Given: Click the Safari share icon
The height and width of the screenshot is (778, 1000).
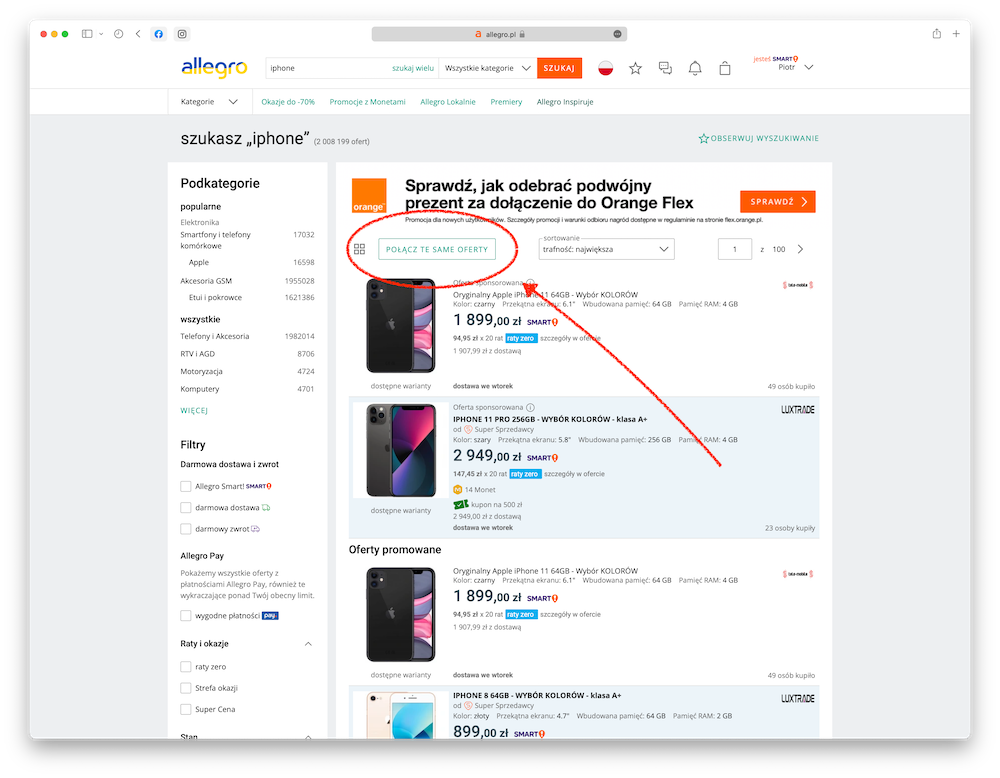Looking at the screenshot, I should [x=936, y=34].
